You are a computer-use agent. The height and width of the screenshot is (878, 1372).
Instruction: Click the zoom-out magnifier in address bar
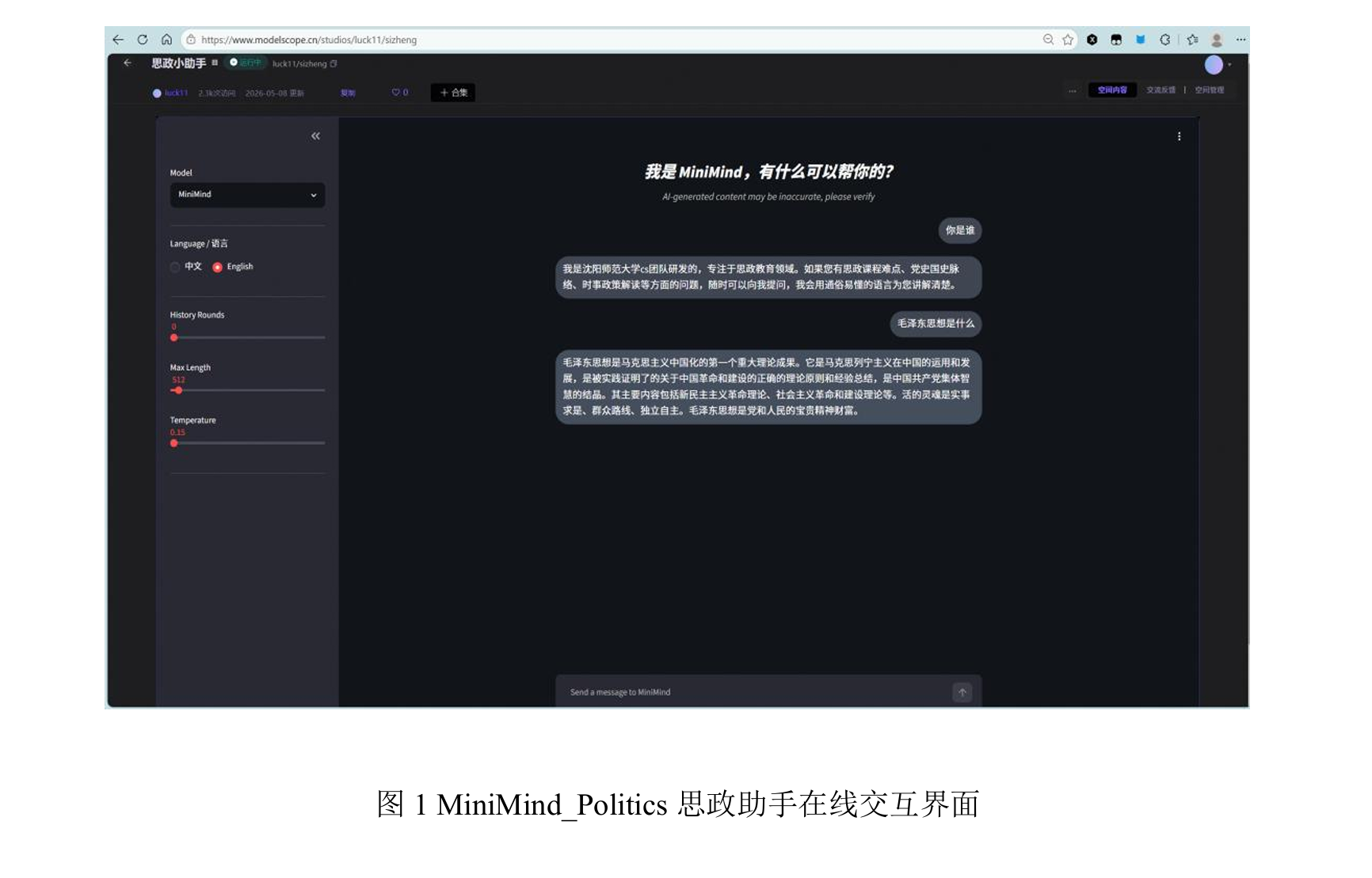pos(1048,40)
